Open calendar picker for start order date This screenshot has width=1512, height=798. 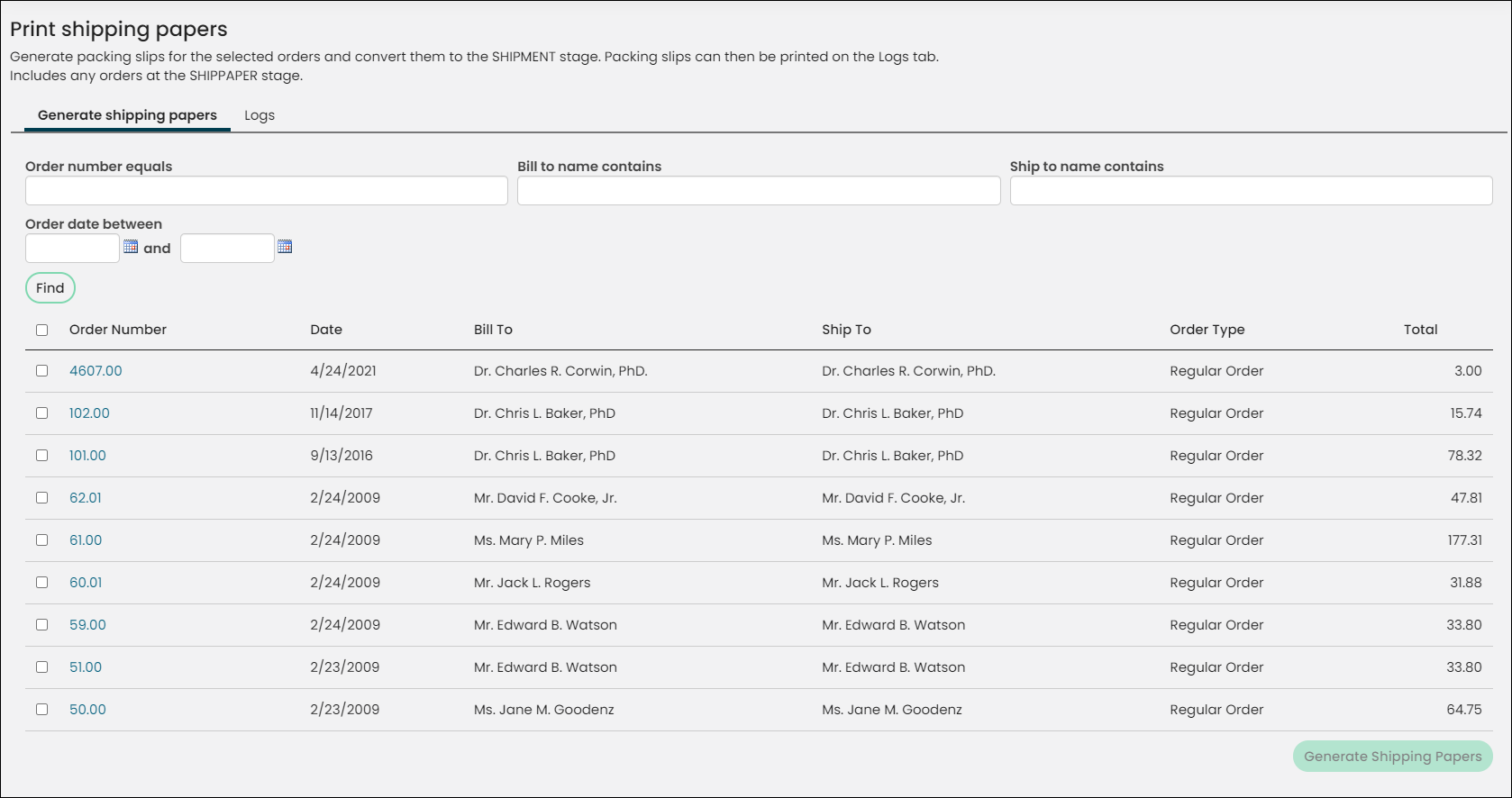click(131, 247)
